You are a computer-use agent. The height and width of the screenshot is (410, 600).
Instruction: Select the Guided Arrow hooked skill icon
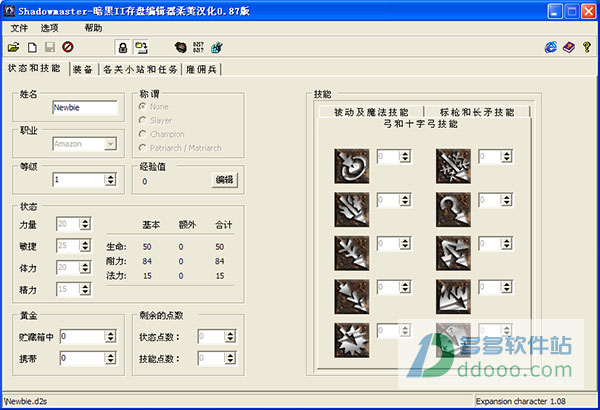pos(453,210)
